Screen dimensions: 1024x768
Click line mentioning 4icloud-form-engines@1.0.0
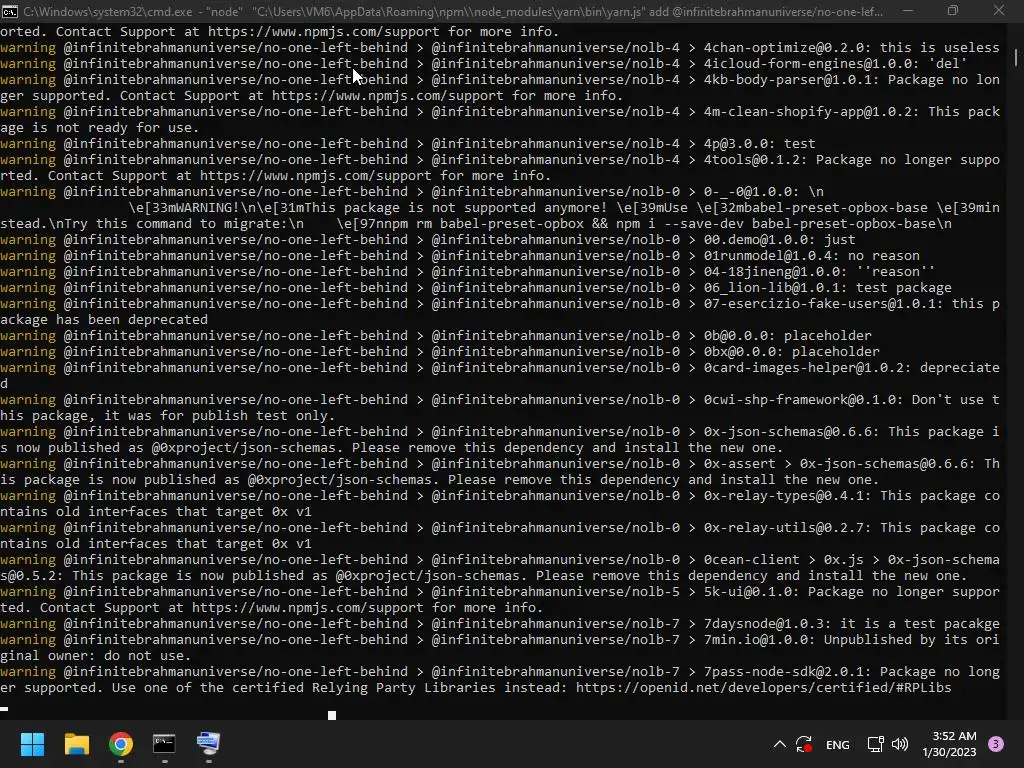(x=484, y=63)
